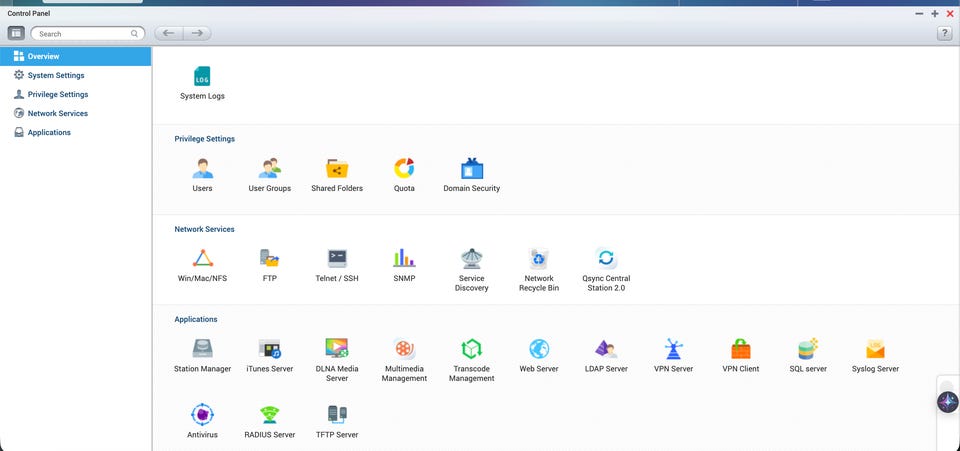Open the SNMP icon
This screenshot has height=451, width=960.
click(x=404, y=259)
